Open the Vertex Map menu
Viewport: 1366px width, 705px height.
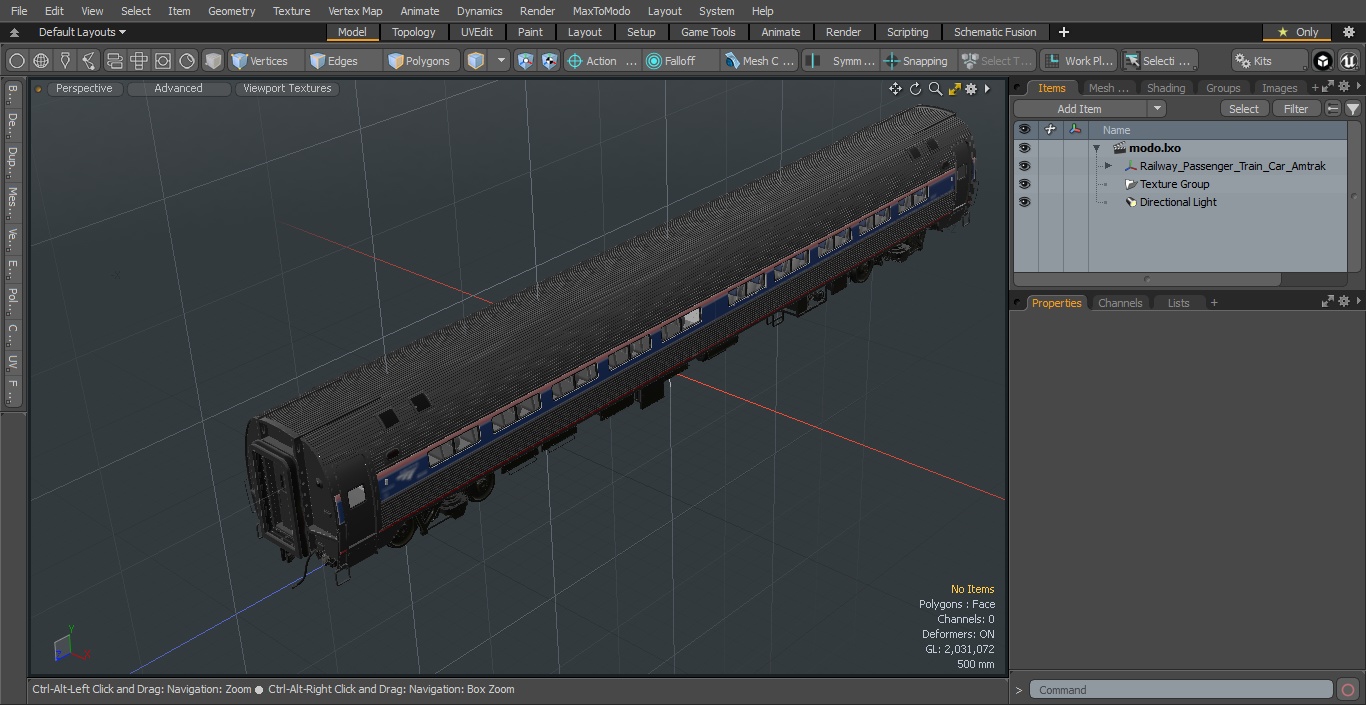coord(355,11)
